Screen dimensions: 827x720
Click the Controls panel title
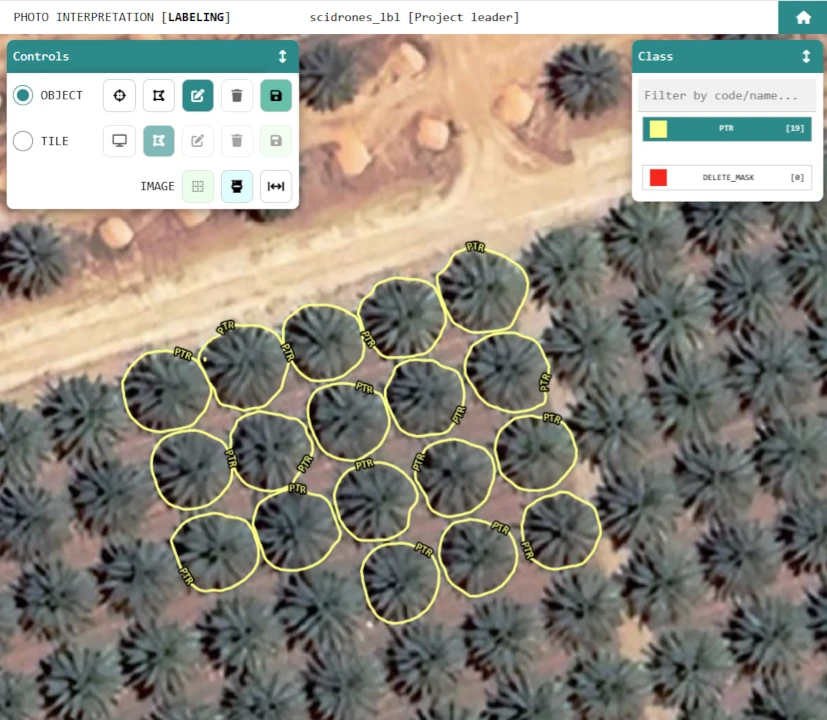click(x=41, y=56)
